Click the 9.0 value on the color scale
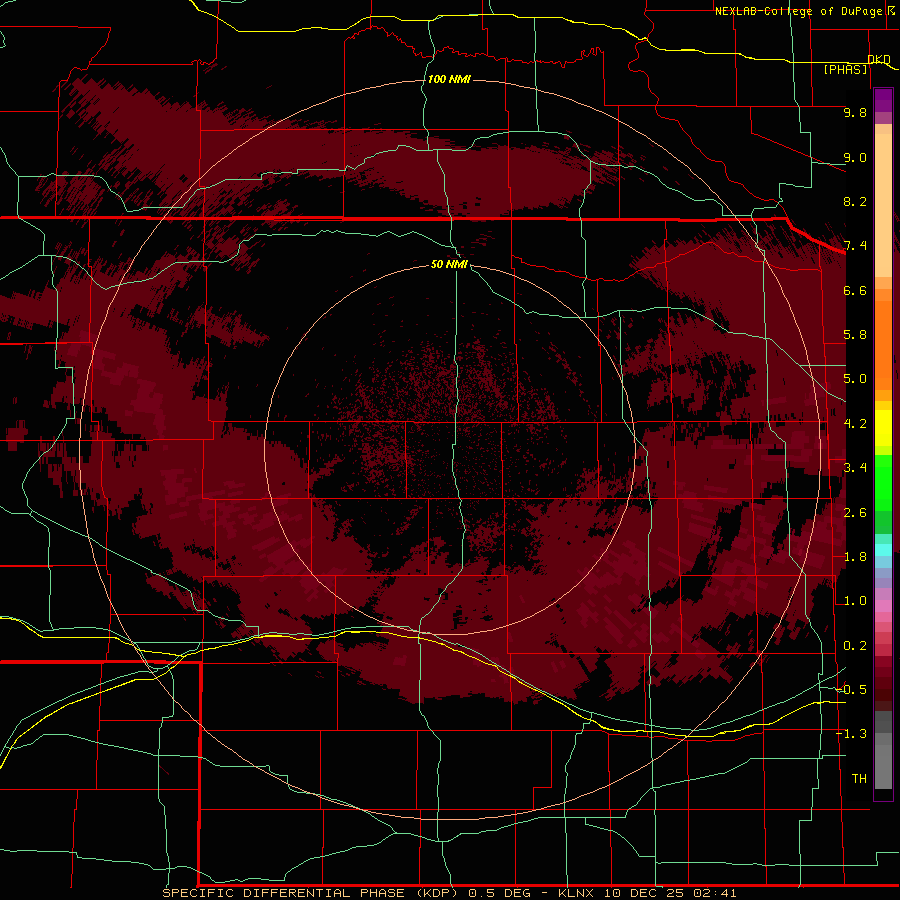The height and width of the screenshot is (900, 900). click(x=855, y=157)
